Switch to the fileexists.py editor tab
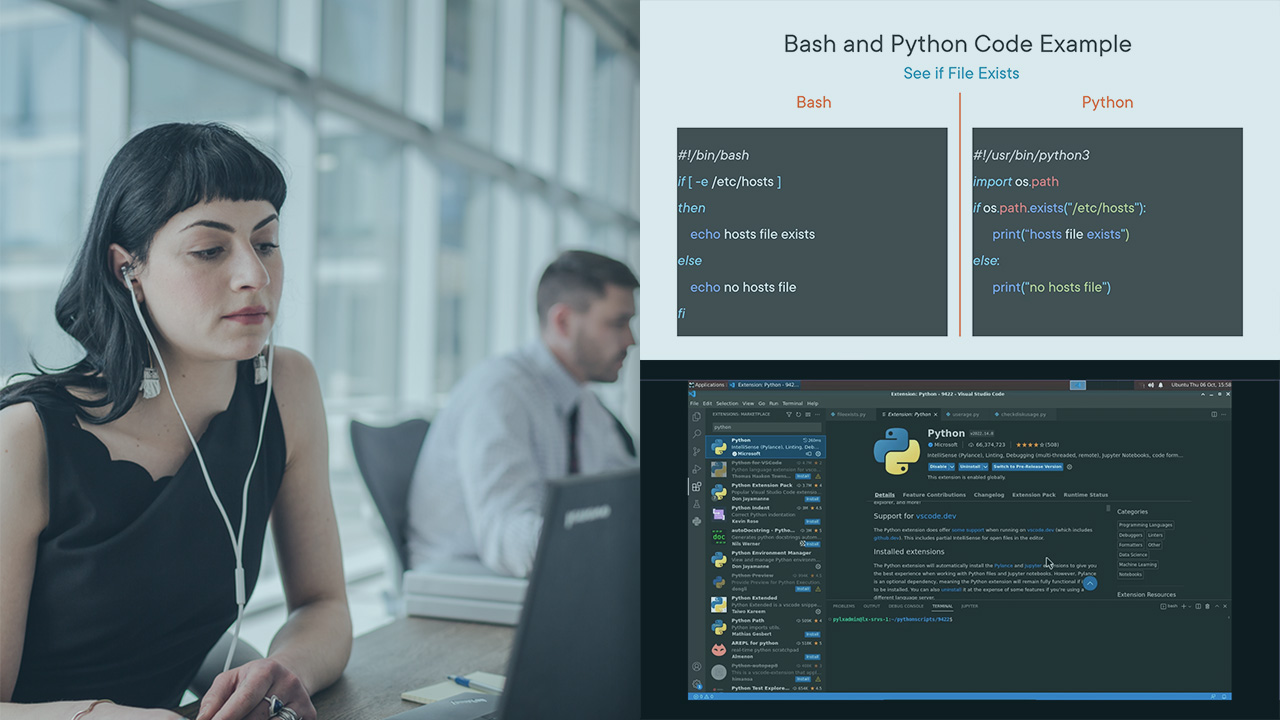Viewport: 1280px width, 720px height. tap(850, 414)
